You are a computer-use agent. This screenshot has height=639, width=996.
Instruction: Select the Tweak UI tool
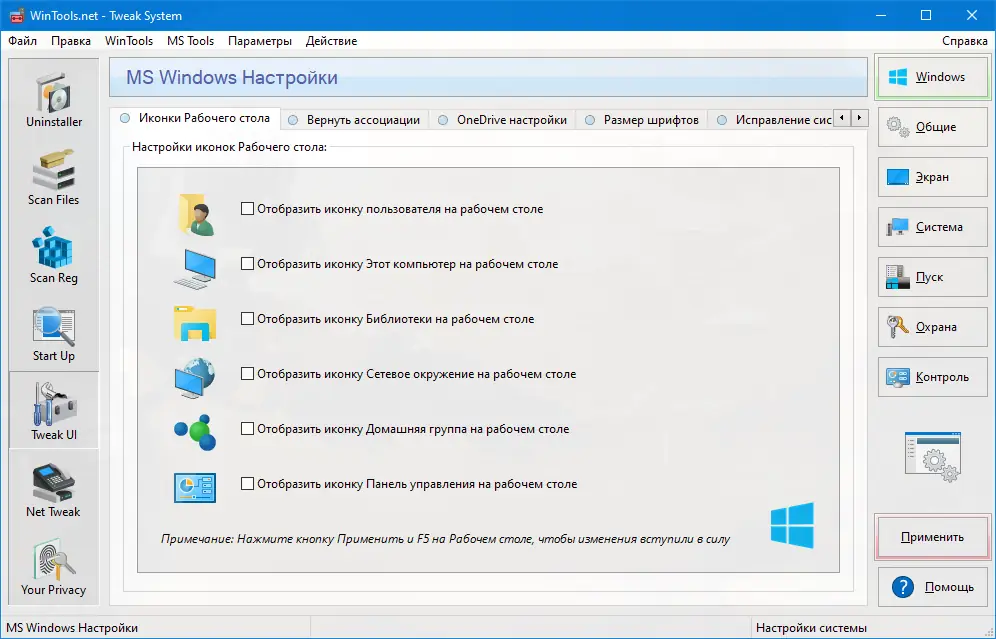[54, 411]
